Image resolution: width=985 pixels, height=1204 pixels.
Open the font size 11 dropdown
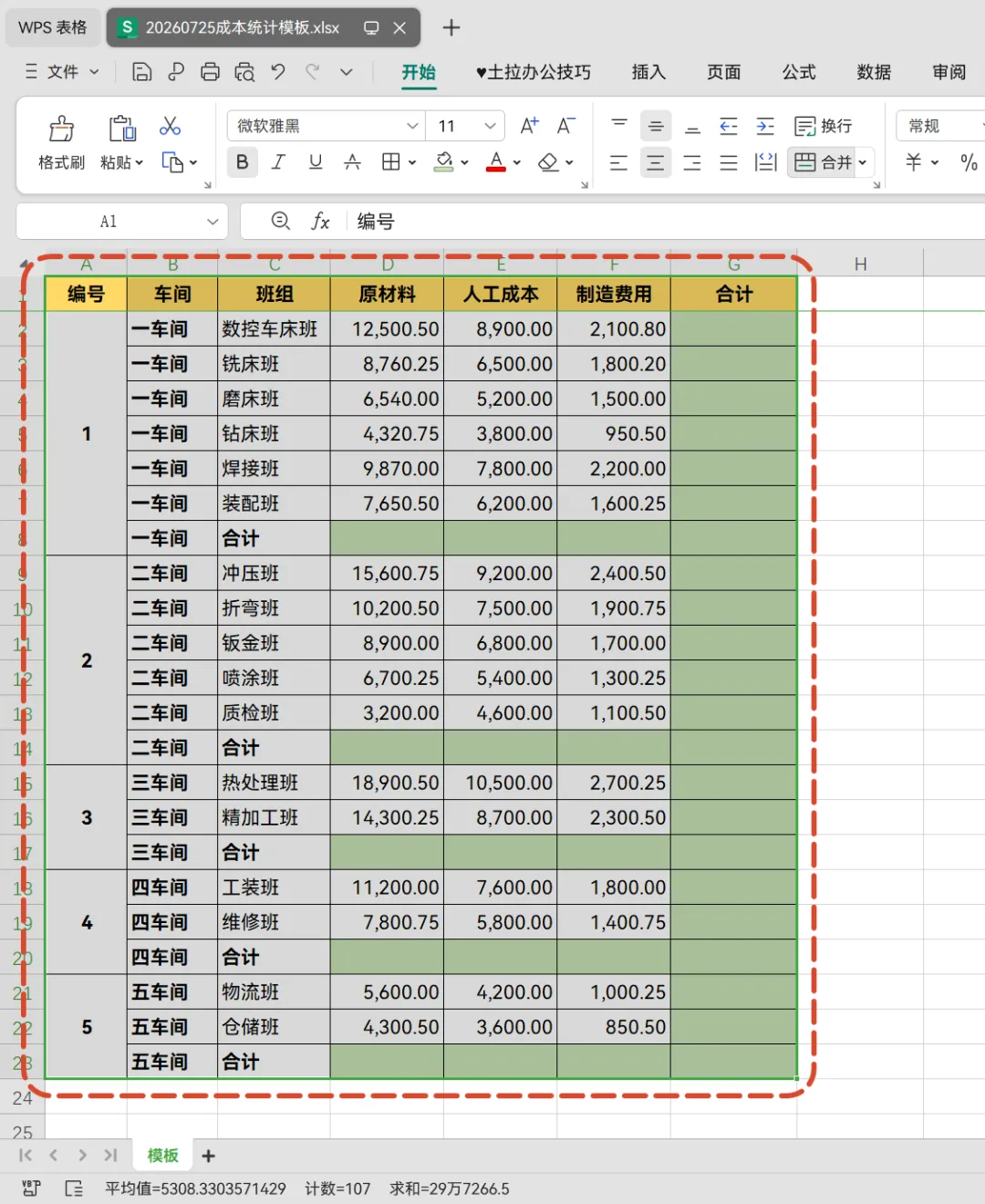pos(490,126)
